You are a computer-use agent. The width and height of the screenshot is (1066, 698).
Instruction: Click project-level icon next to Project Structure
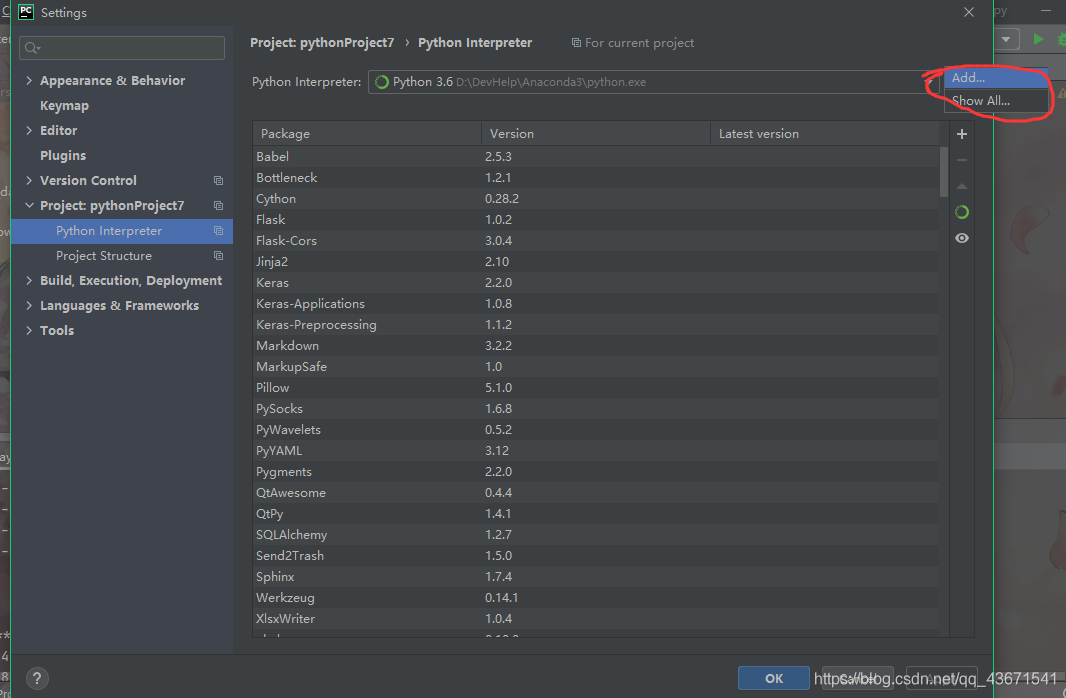218,256
